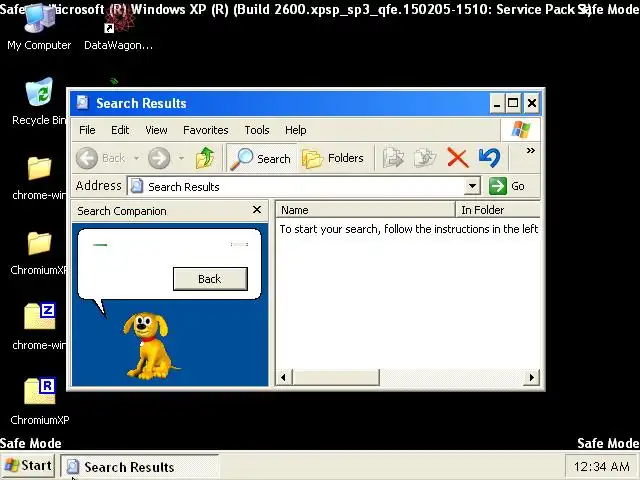Image resolution: width=640 pixels, height=480 pixels.
Task: Show the Folders pane
Action: point(333,158)
